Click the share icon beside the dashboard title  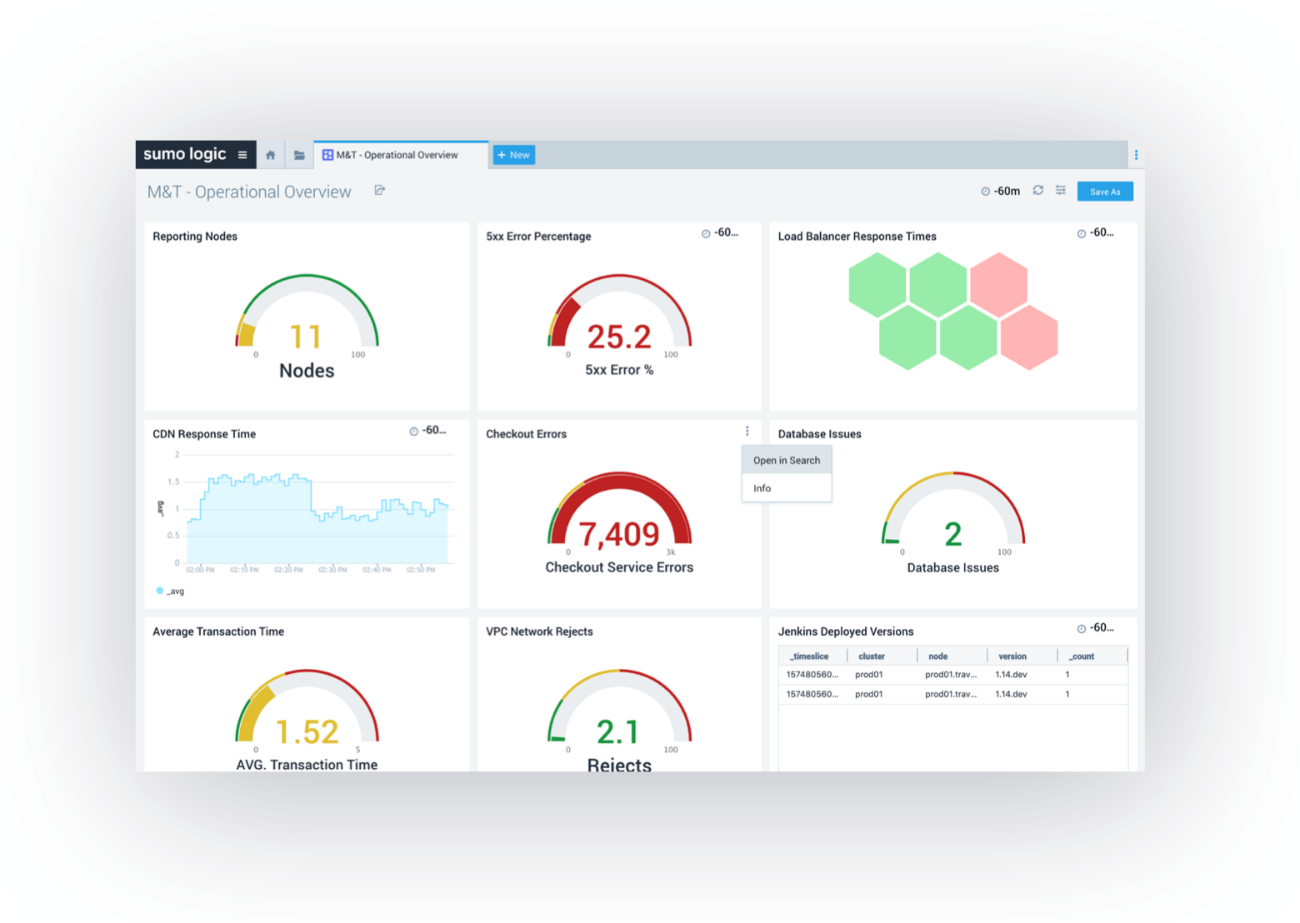click(380, 190)
